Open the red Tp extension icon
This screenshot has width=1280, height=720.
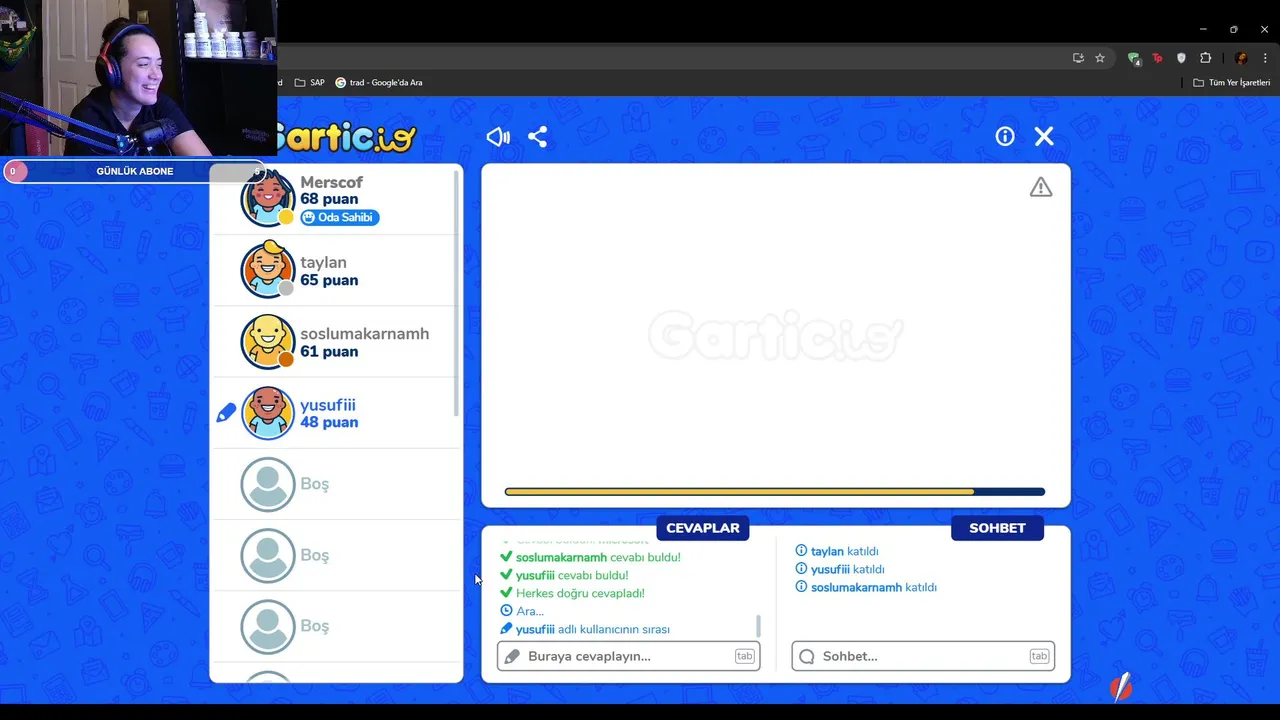coord(1158,58)
